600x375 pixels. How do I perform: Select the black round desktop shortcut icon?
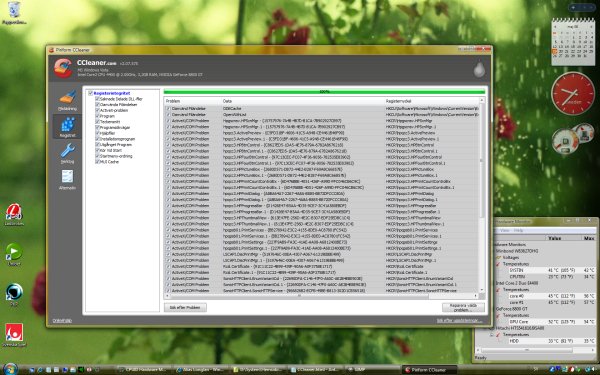click(x=14, y=294)
